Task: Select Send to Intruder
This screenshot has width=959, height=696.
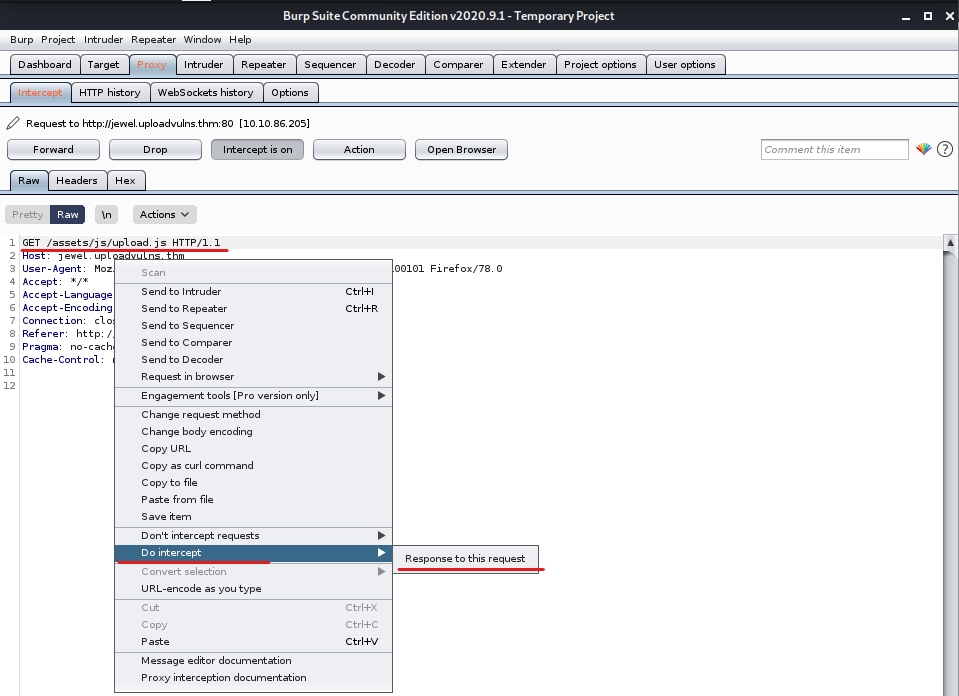Action: [x=253, y=291]
